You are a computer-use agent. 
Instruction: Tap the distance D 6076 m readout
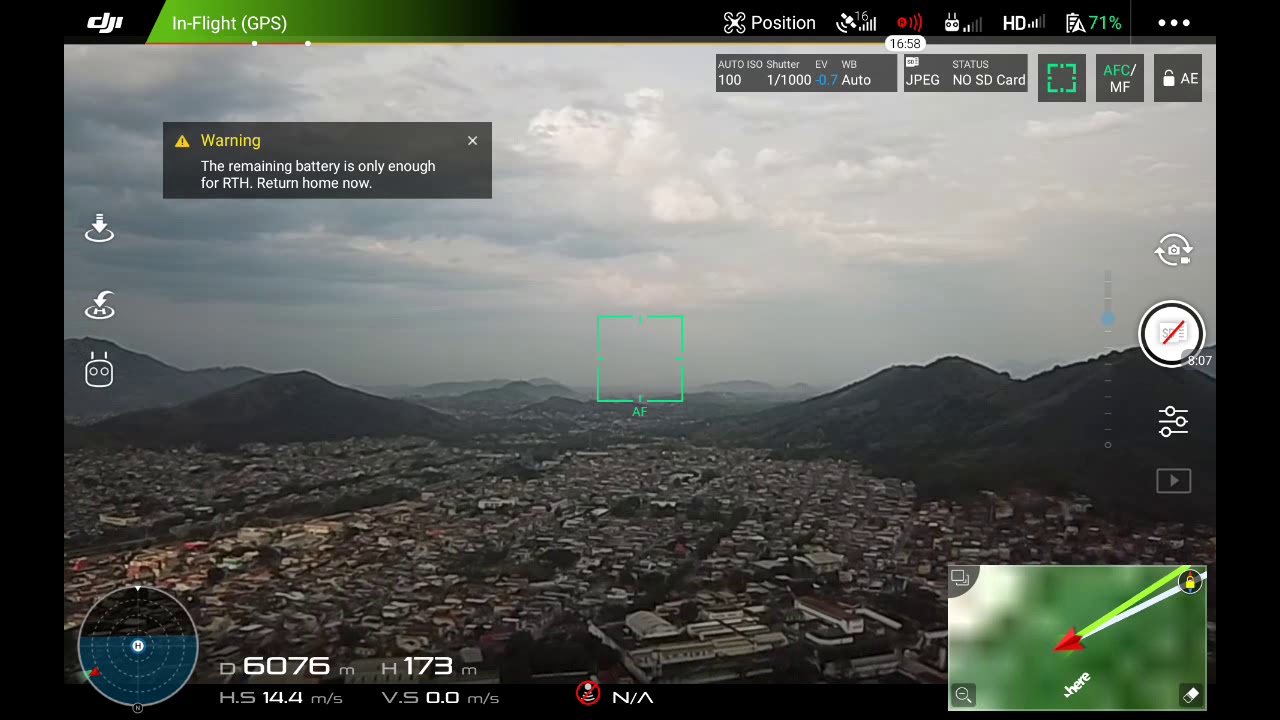pos(287,667)
